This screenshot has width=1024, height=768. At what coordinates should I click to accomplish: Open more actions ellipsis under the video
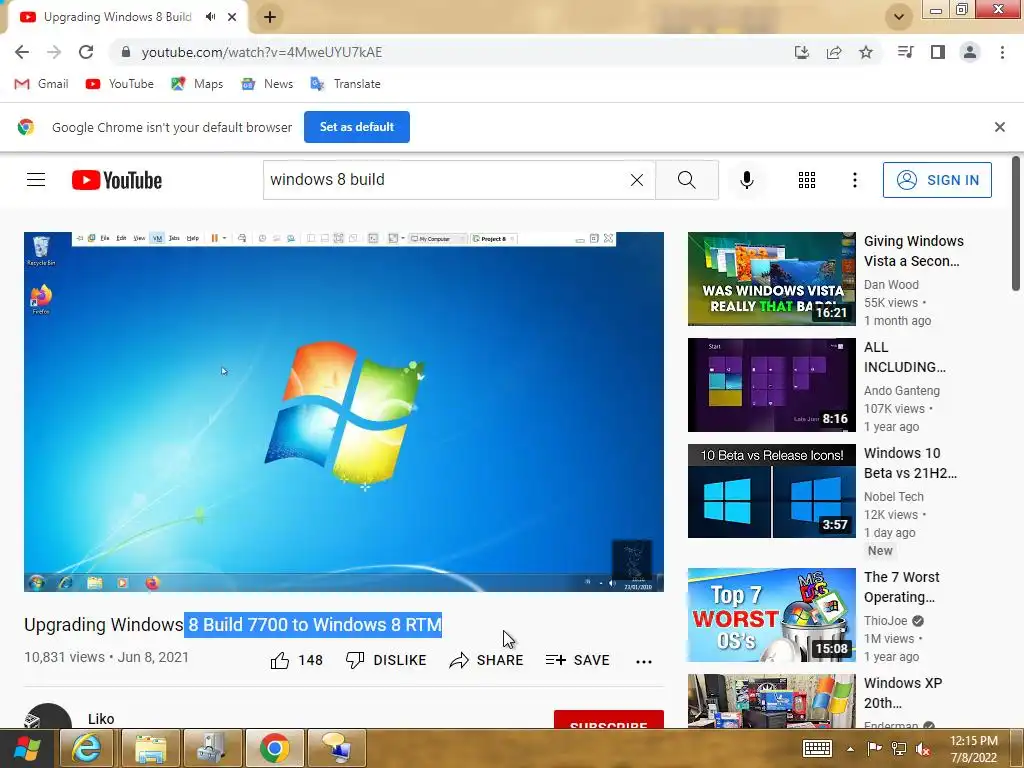(644, 662)
